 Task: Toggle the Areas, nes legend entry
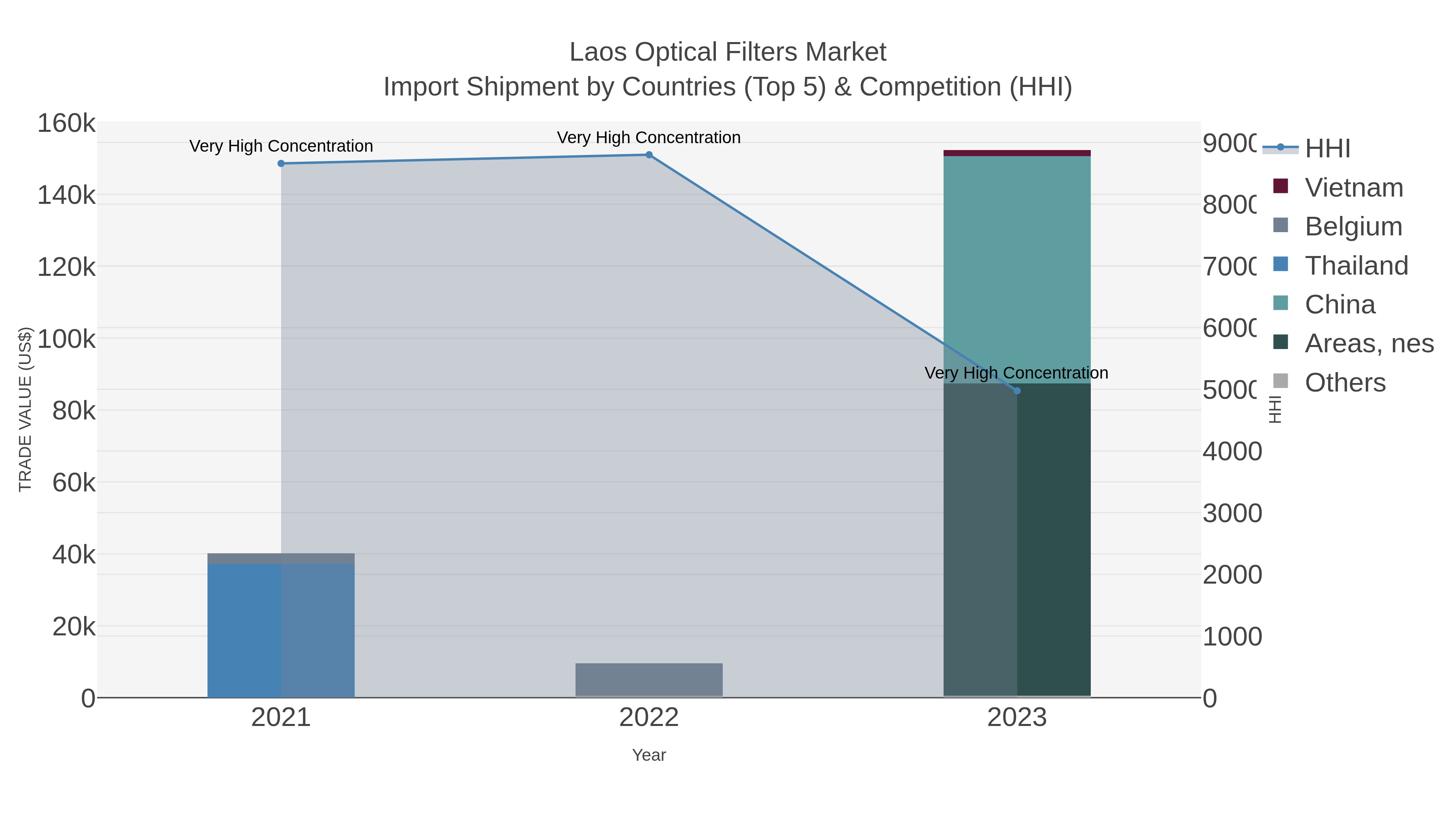pos(1353,344)
